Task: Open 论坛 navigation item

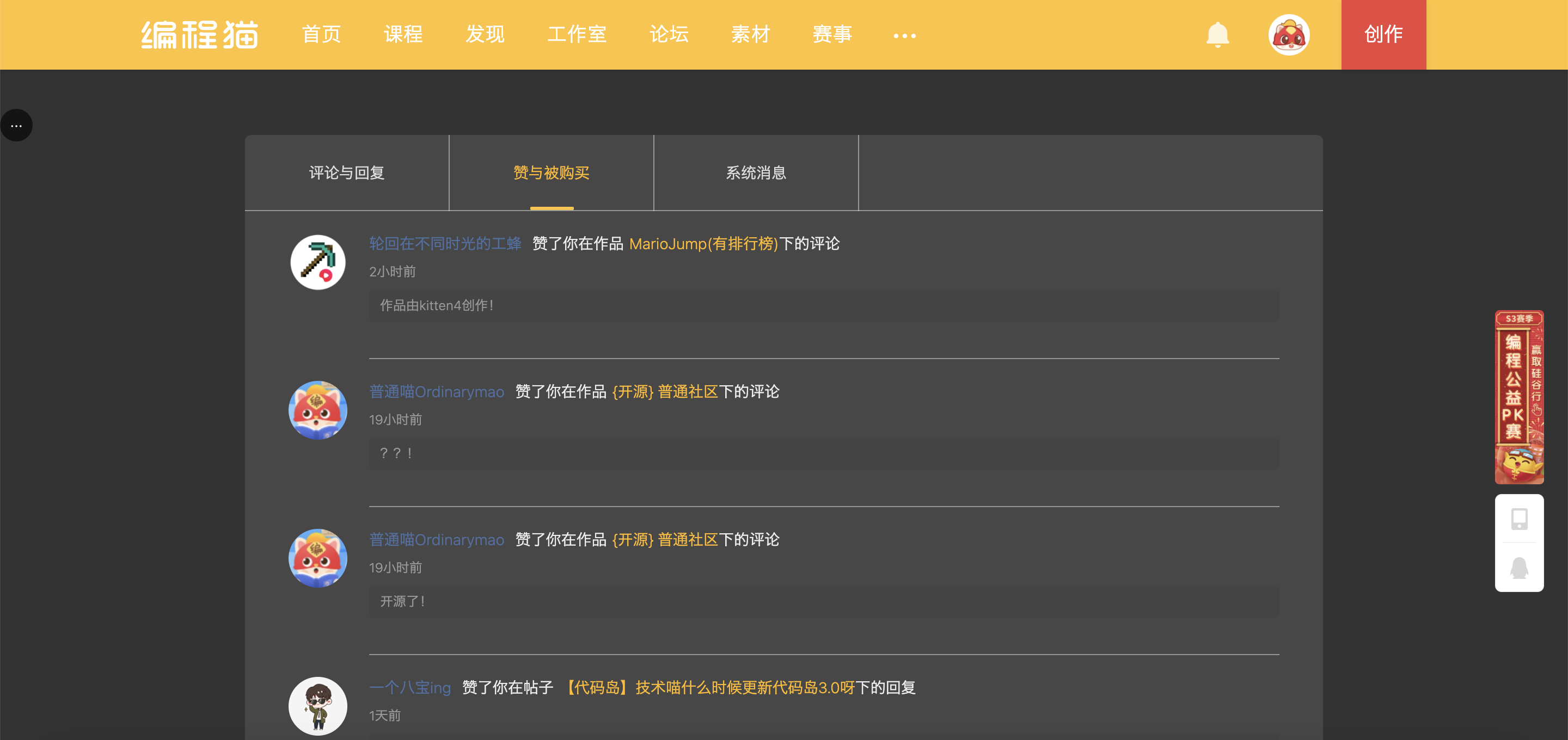Action: tap(669, 35)
